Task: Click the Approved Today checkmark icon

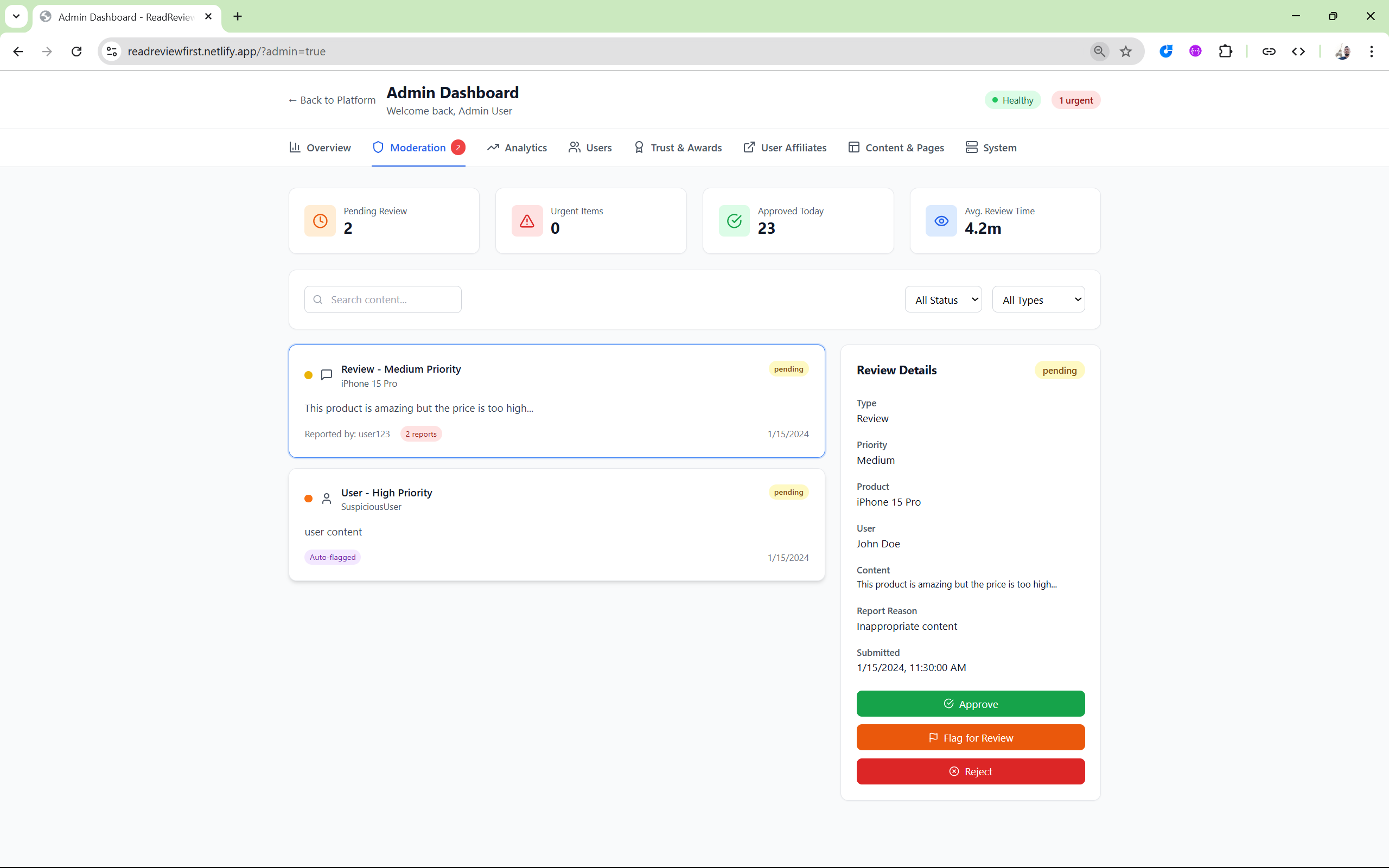Action: [734, 221]
